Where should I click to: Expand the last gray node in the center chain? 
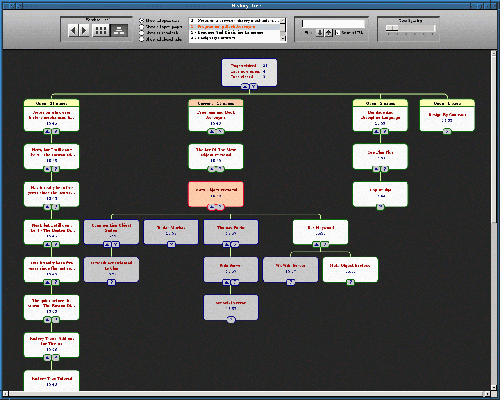231,320
